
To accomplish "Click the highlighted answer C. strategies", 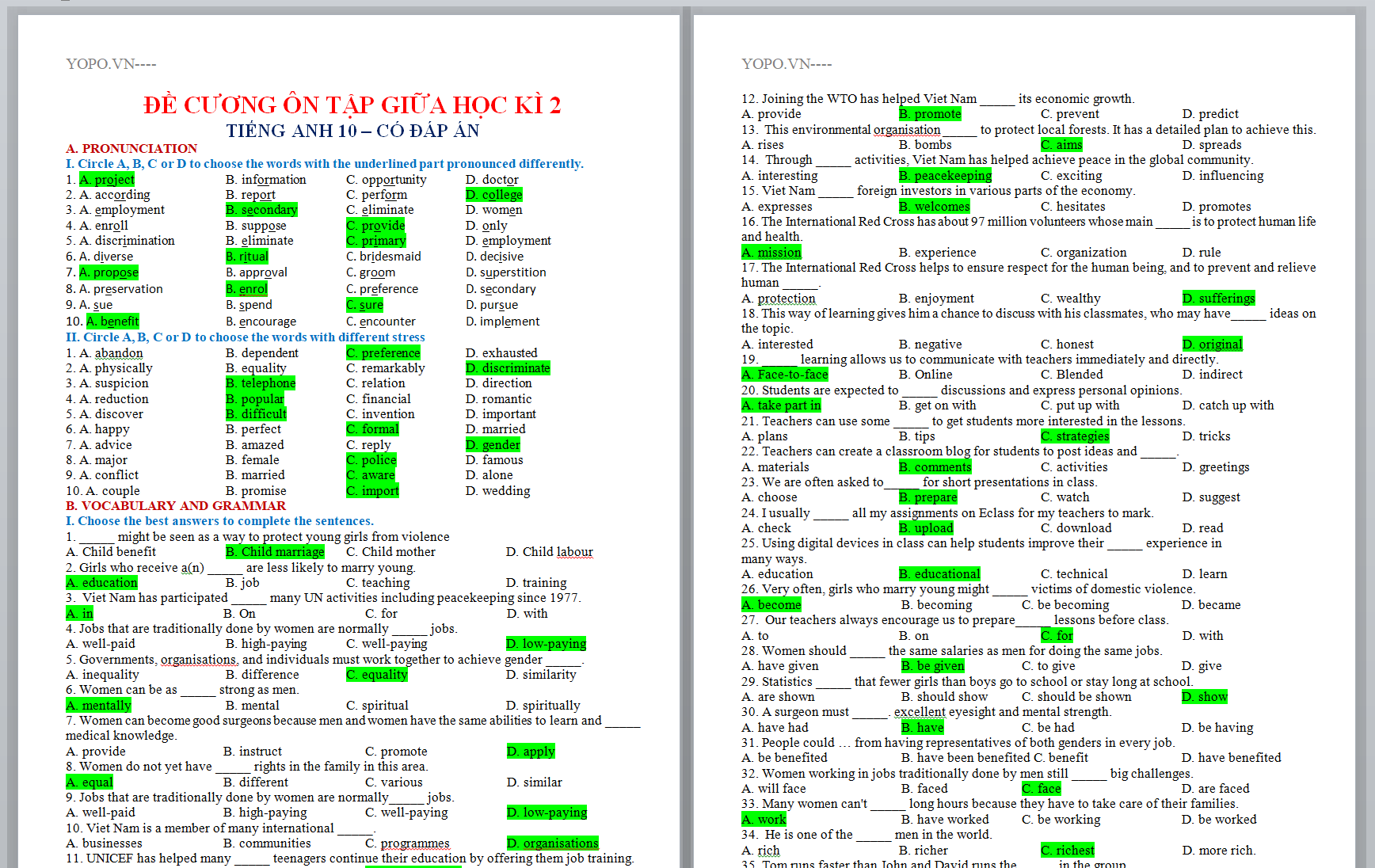I will pyautogui.click(x=1075, y=436).
